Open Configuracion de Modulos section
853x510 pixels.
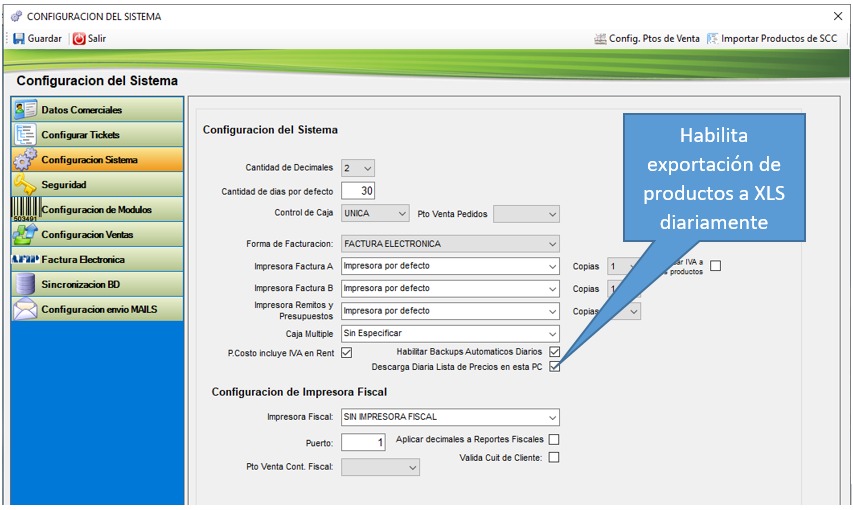(x=96, y=209)
